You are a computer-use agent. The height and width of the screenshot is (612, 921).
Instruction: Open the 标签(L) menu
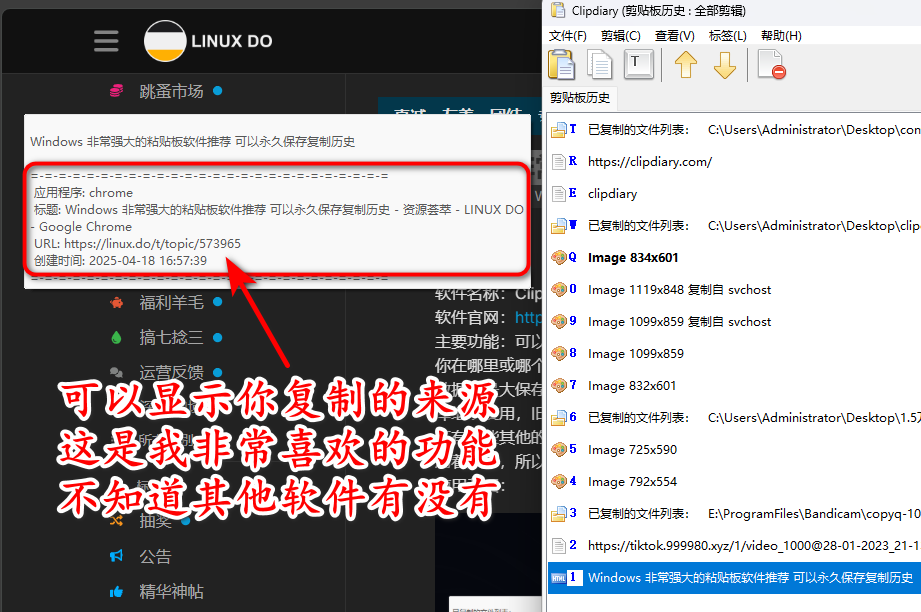pyautogui.click(x=727, y=36)
